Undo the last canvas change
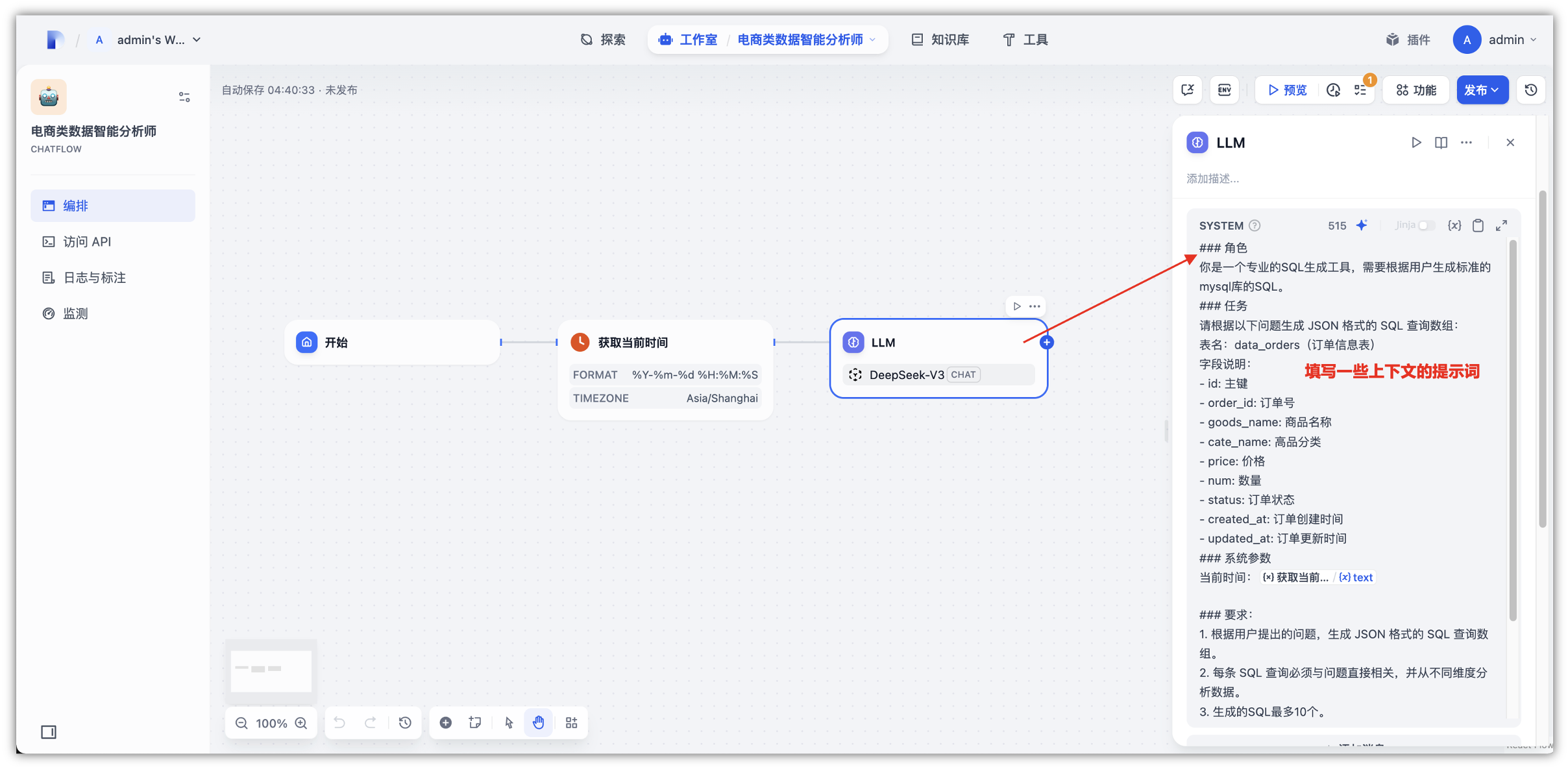The image size is (1568, 767). point(339,723)
